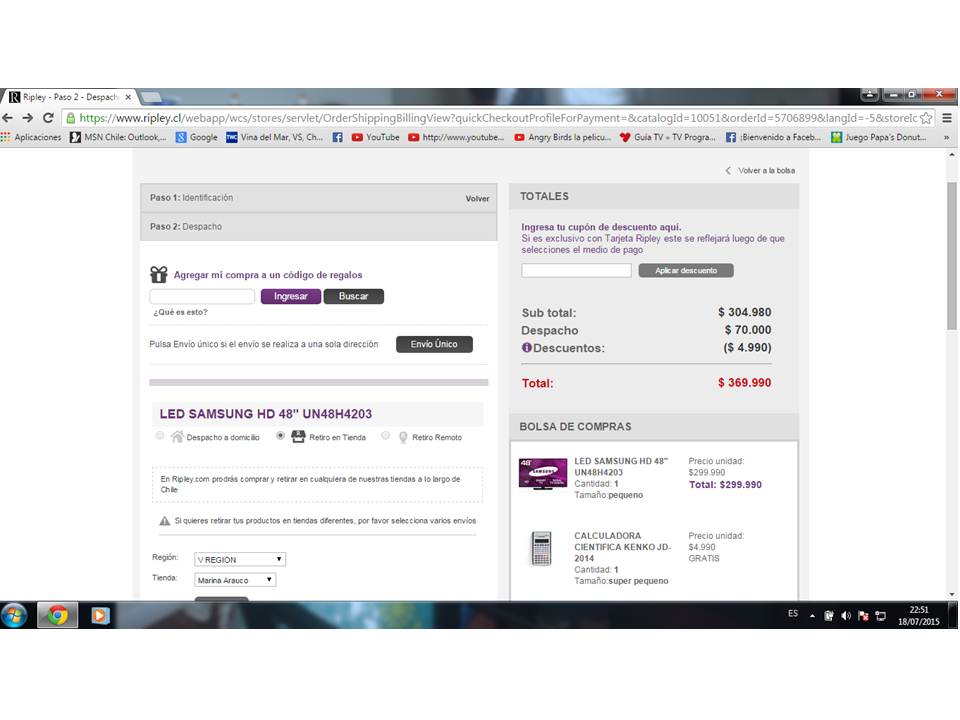Open the Tienda dropdown Marina Arauco
The width and height of the screenshot is (960, 720).
[235, 580]
